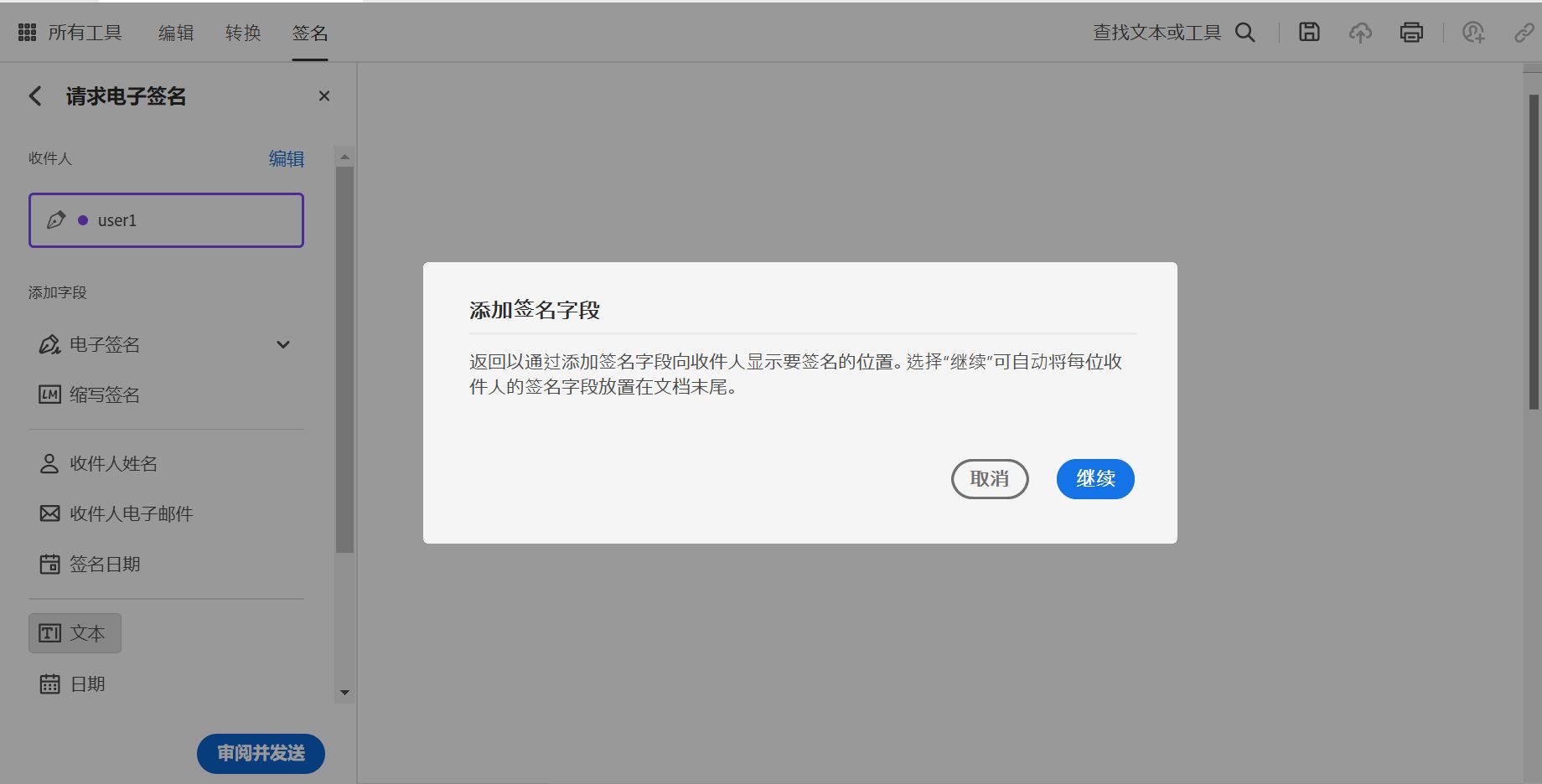点击云端上传图标
The image size is (1542, 784).
[x=1360, y=32]
